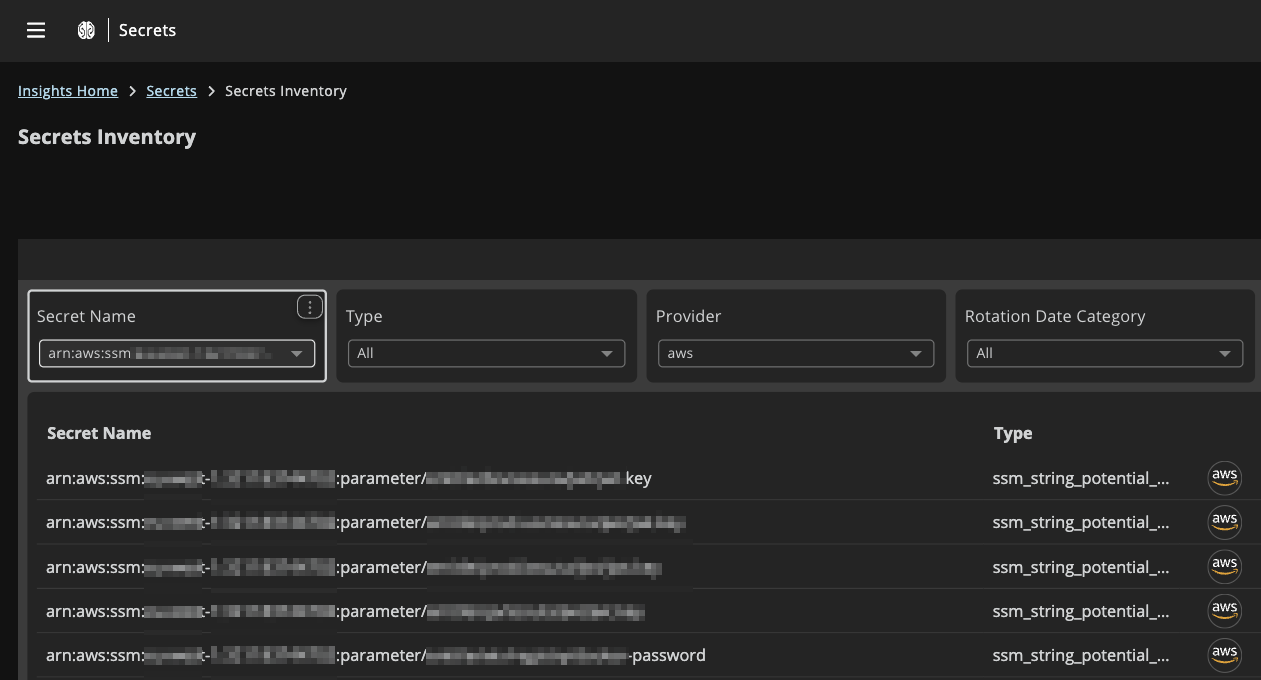Click the AWS icon on the third table row
This screenshot has height=680, width=1261.
[x=1224, y=566]
